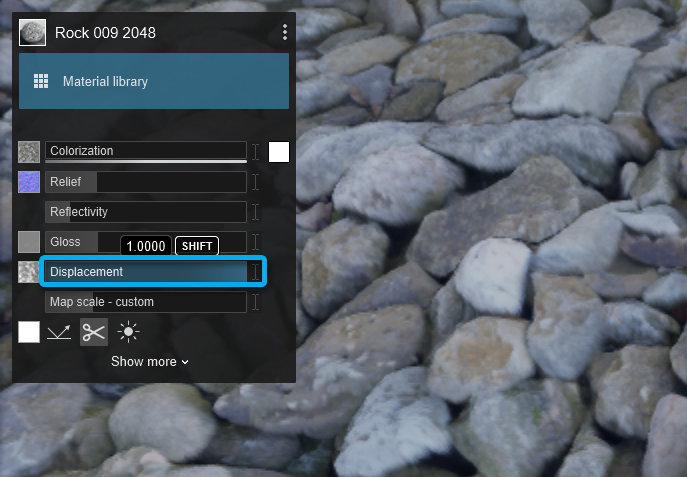Adjust the Displacement slider
687x477 pixels.
pos(146,272)
